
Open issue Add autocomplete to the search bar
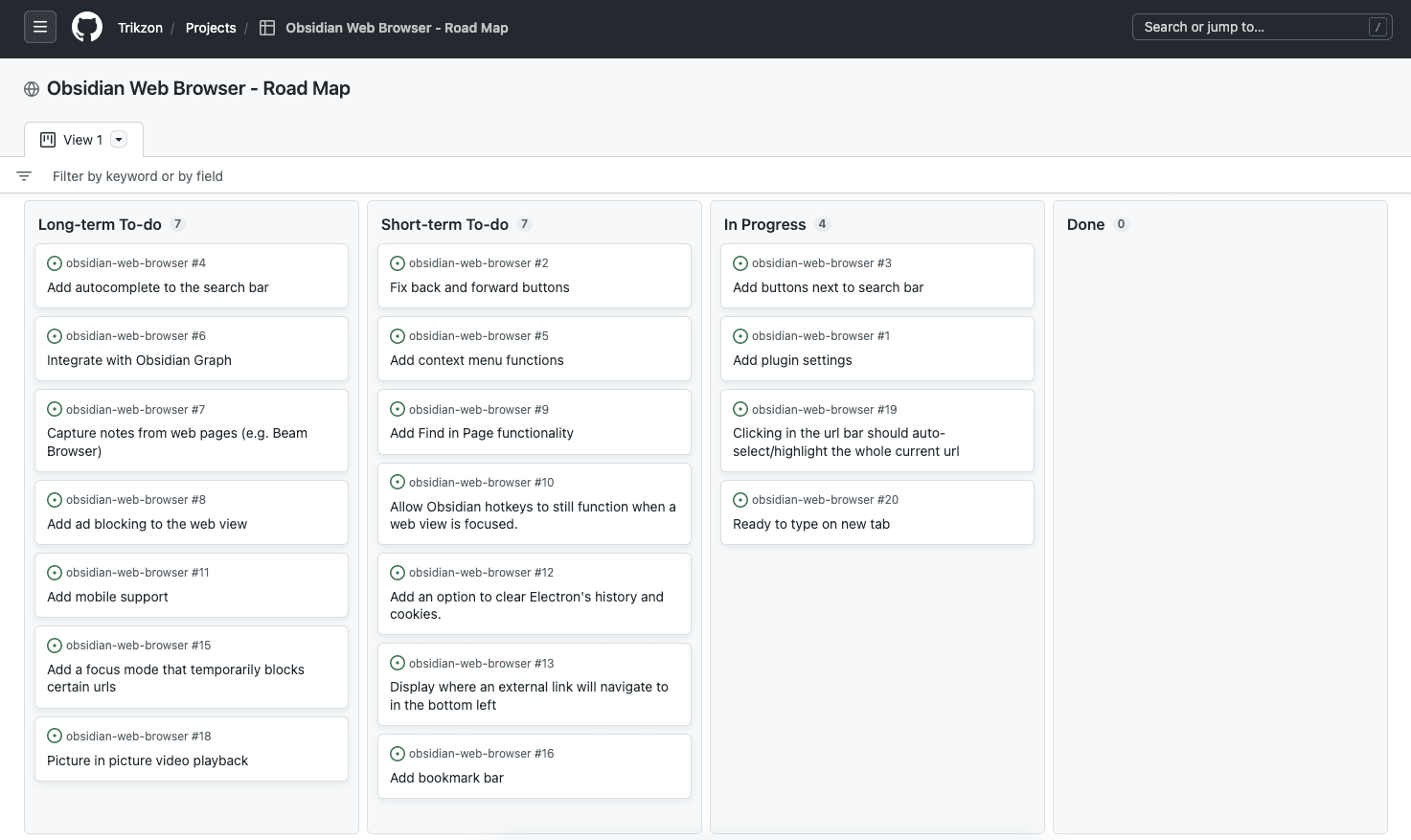(158, 287)
